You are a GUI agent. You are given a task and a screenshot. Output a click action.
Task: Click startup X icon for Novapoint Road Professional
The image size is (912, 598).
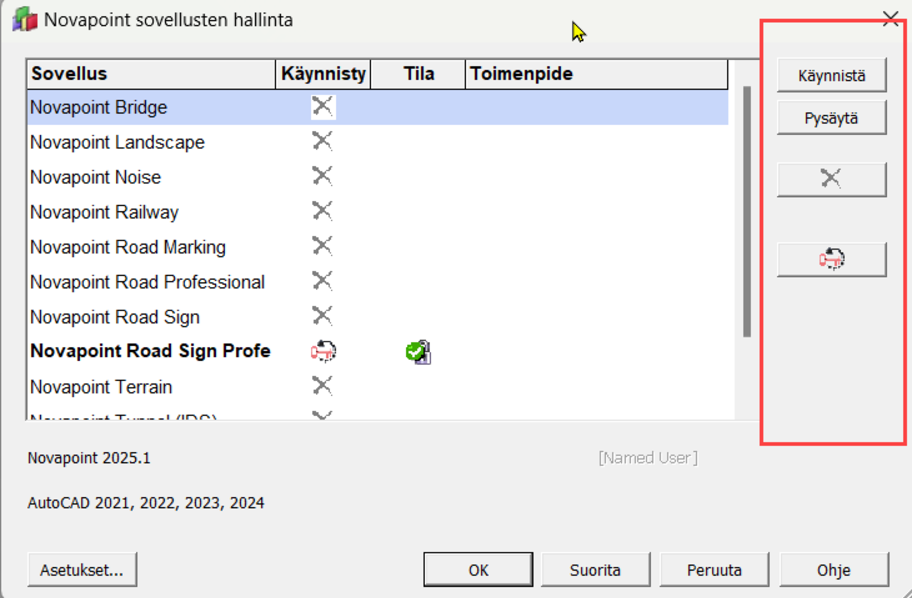pos(322,281)
